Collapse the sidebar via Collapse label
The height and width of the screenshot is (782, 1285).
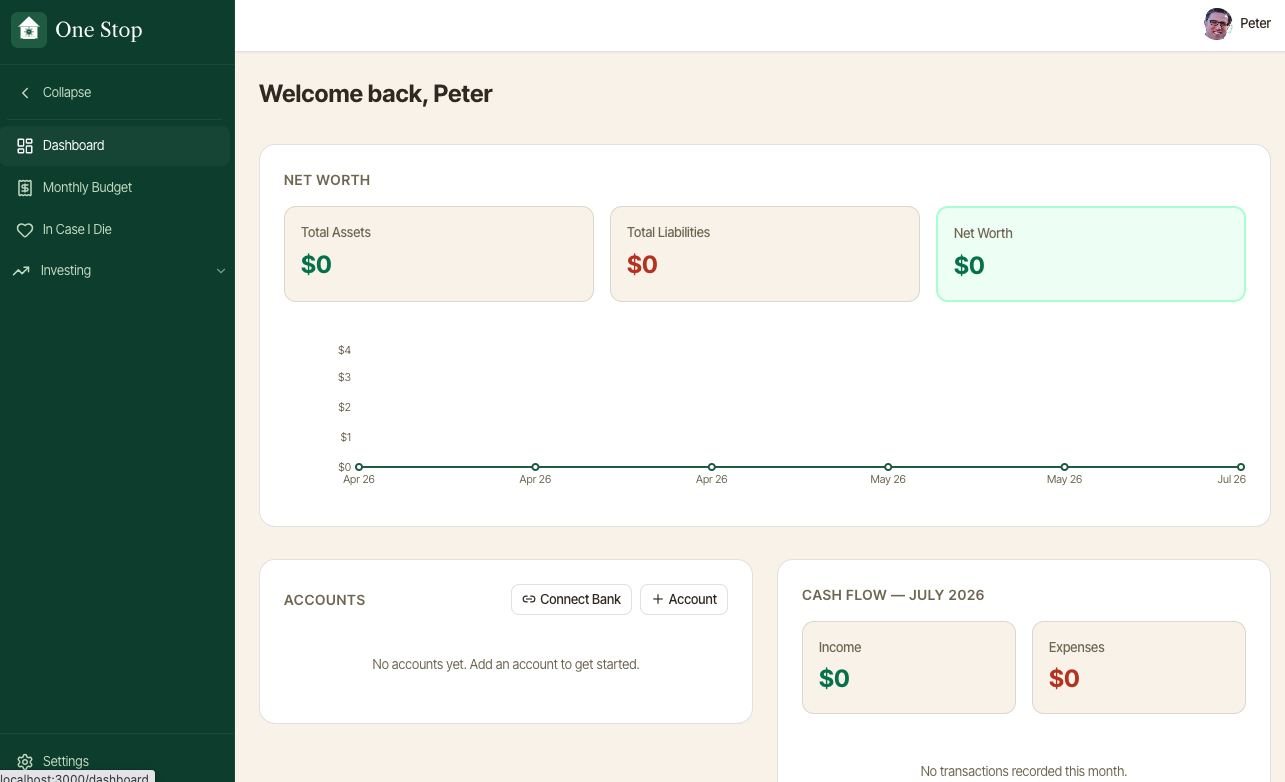click(67, 92)
